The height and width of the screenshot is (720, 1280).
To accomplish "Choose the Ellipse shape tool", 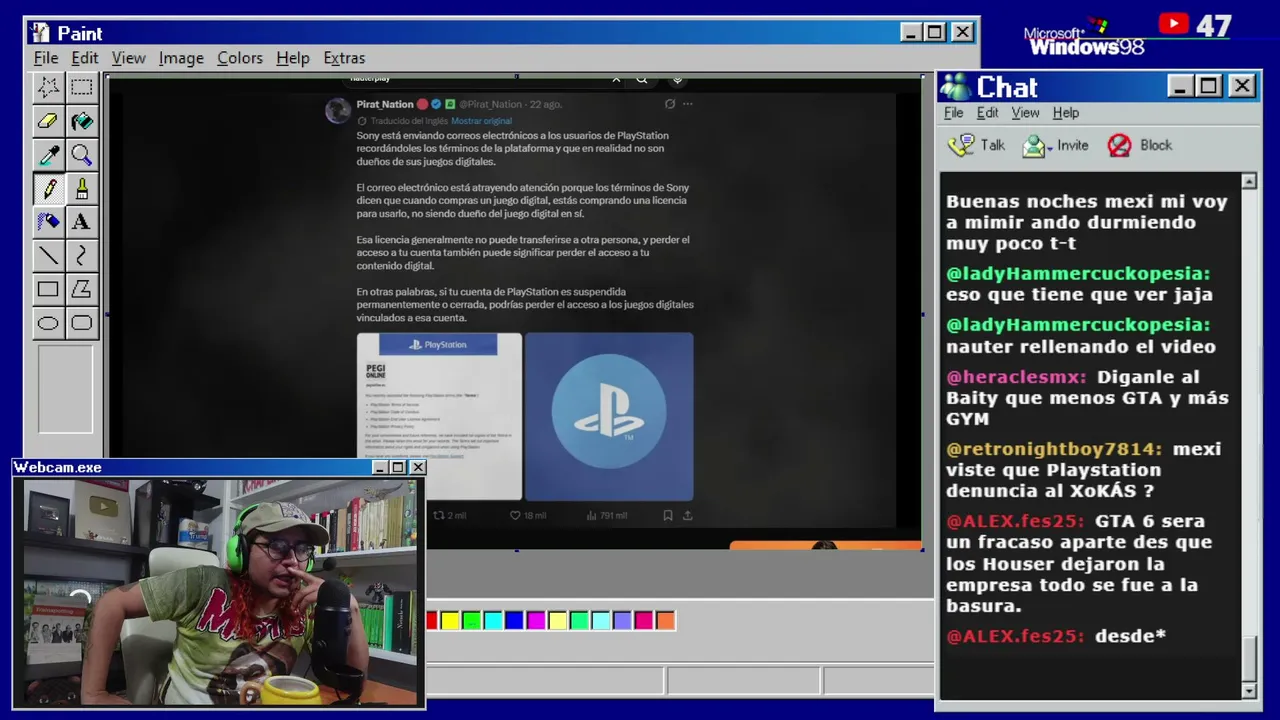I will coord(48,323).
